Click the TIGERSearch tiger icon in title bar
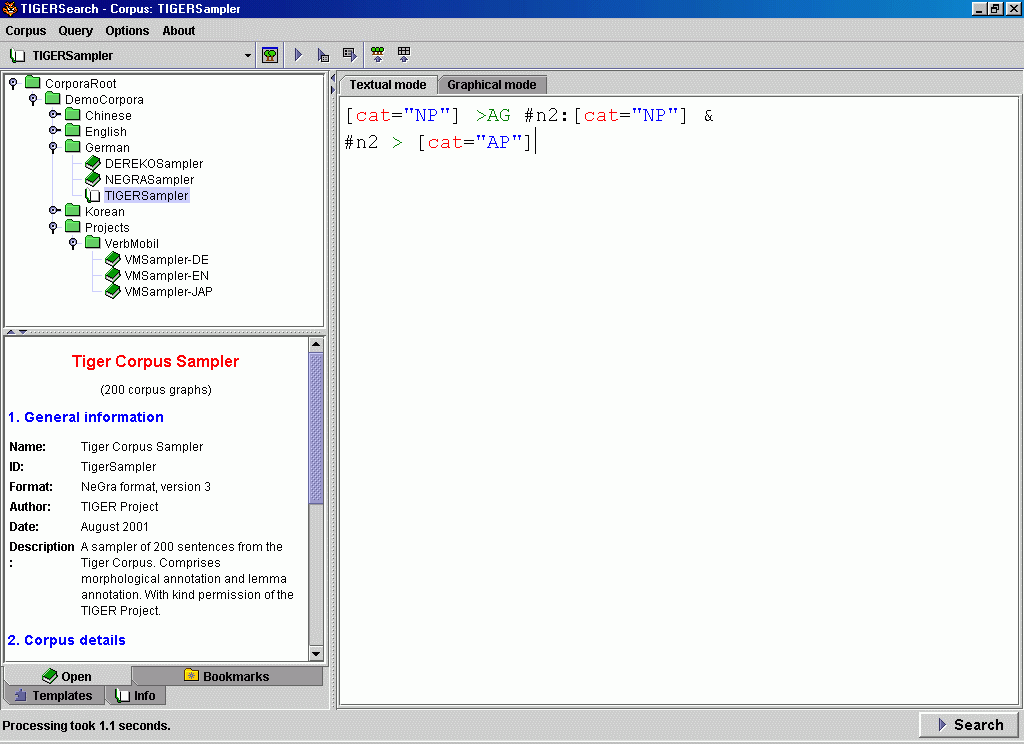1024x744 pixels. coord(10,8)
